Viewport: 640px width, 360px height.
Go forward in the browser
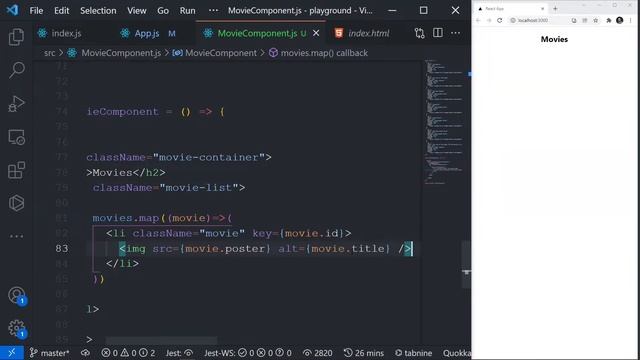tap(489, 20)
